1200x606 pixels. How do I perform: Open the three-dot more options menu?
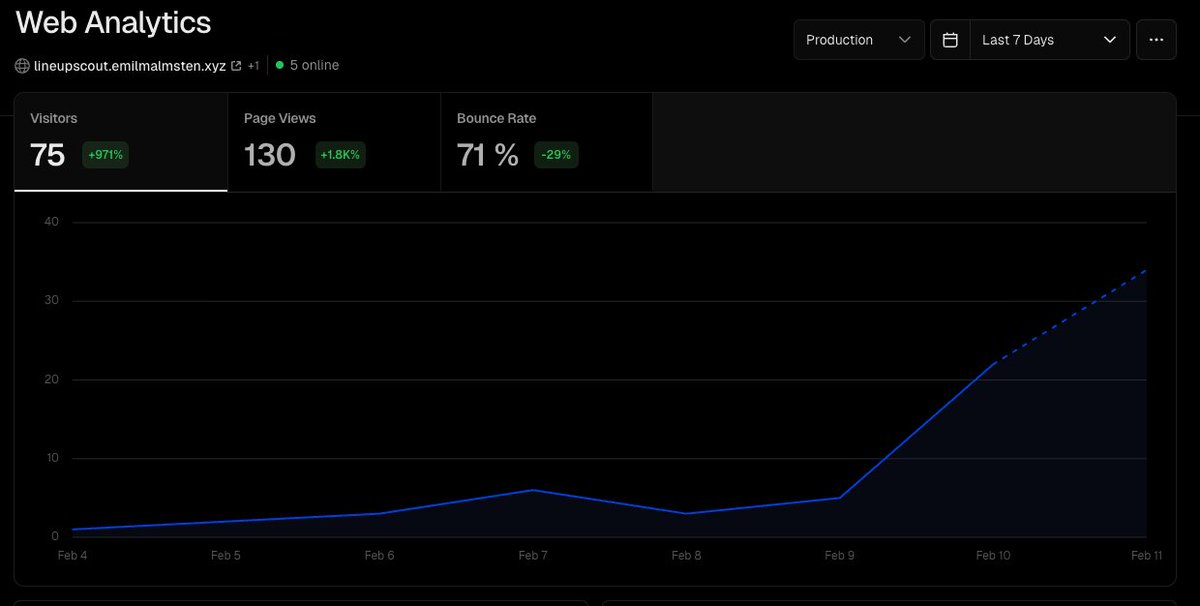point(1156,40)
